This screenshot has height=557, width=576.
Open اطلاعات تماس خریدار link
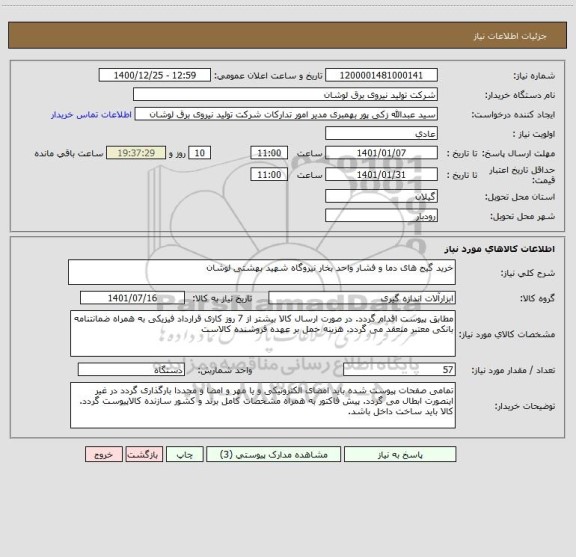(91, 115)
